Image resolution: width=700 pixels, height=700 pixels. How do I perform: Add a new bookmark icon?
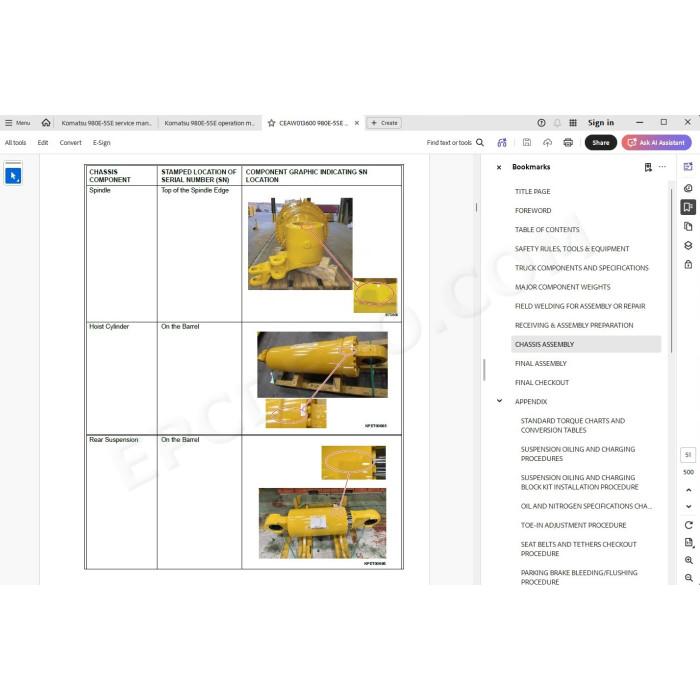(x=648, y=167)
